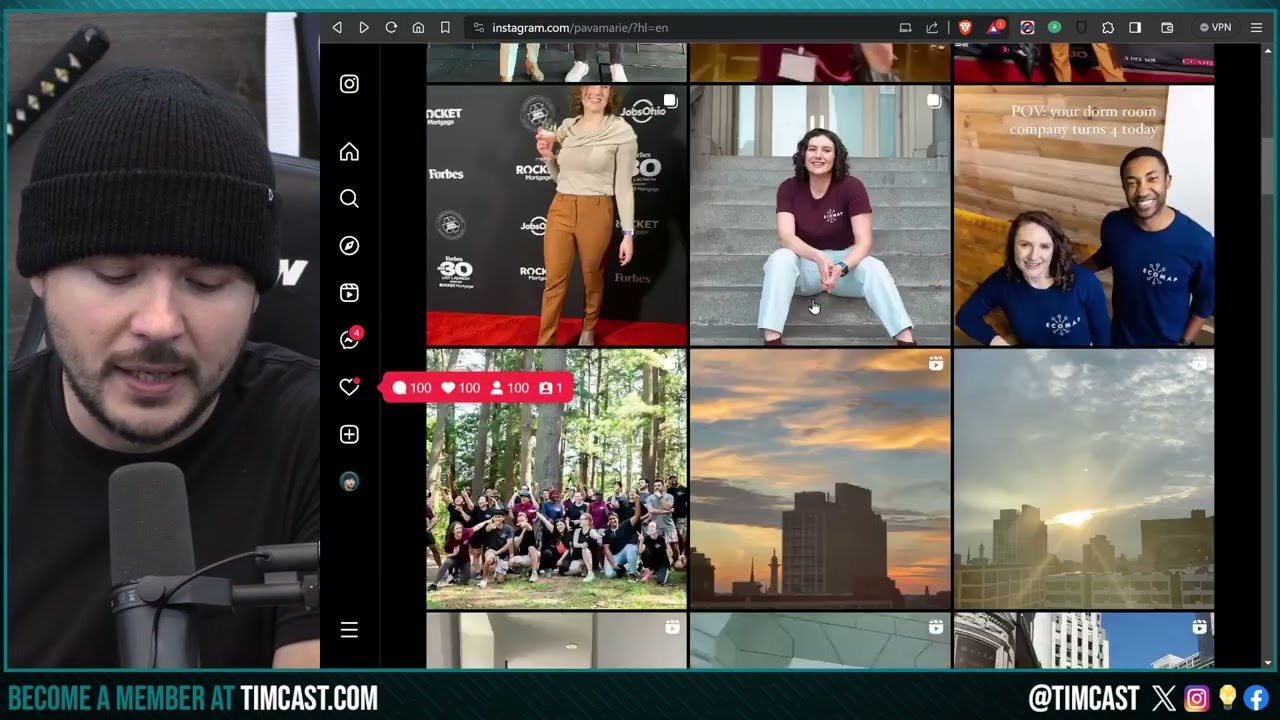This screenshot has height=720, width=1280.
Task: Click the TIMCAST.COM text in the banner
Action: [x=309, y=698]
